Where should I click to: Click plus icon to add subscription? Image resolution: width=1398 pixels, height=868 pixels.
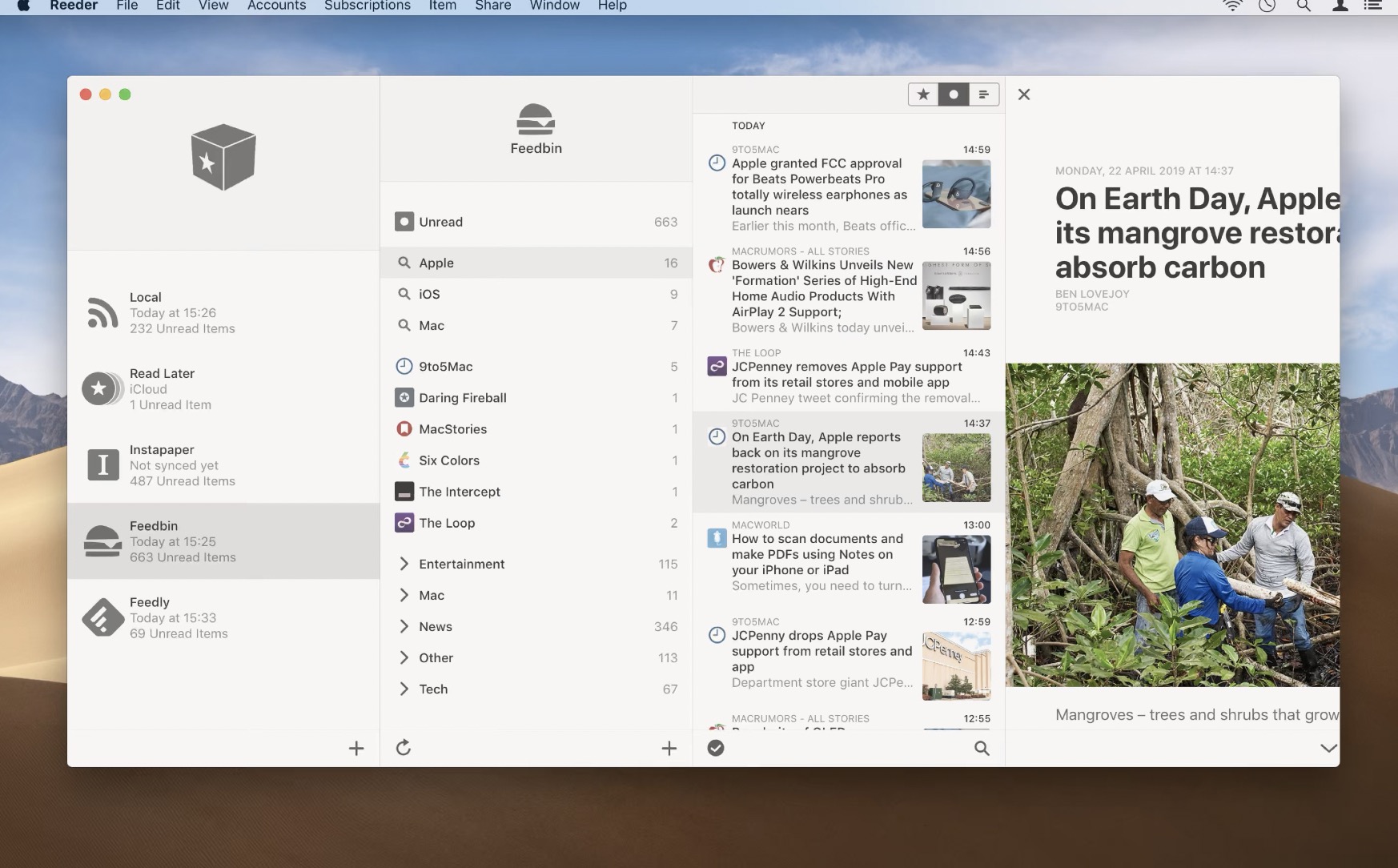click(x=669, y=748)
